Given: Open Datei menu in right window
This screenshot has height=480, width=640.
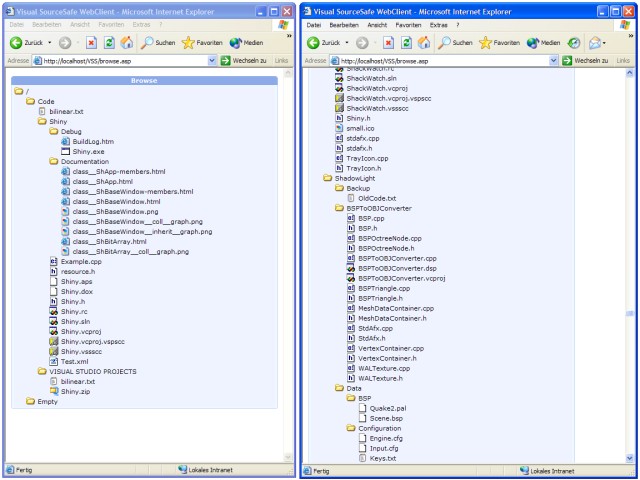Looking at the screenshot, I should (x=313, y=25).
